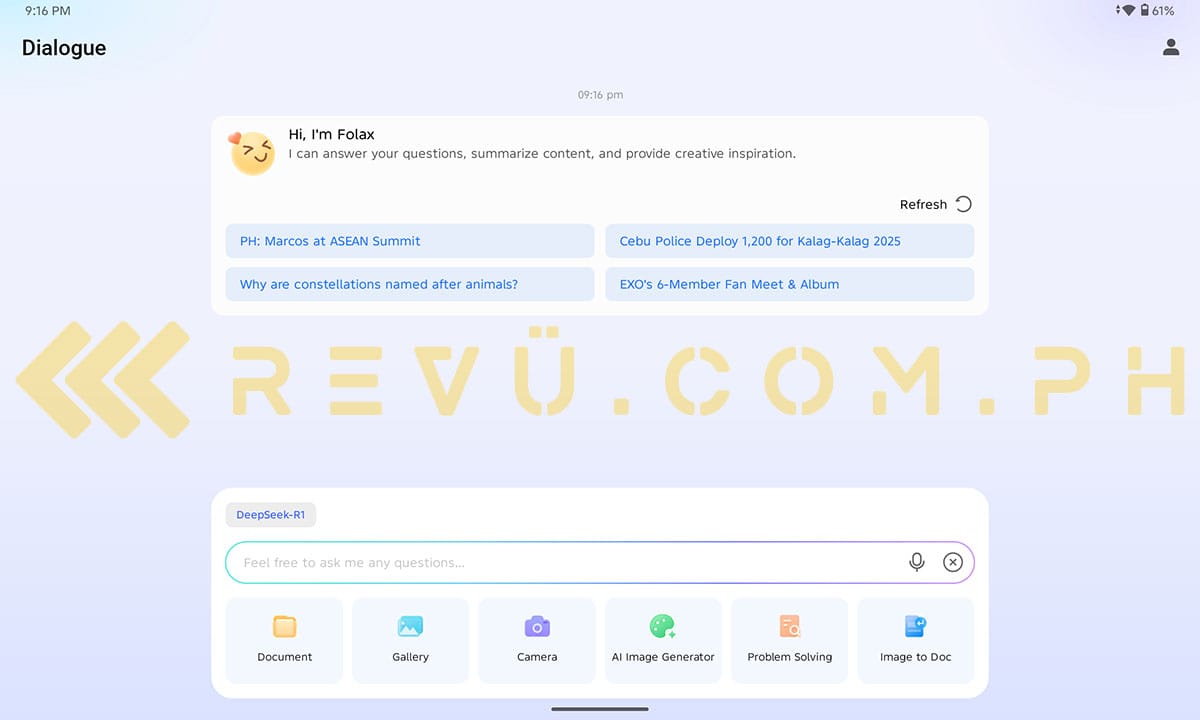
Task: Select the Cebu Police Kalag-Kalag 2025 suggestion
Action: point(789,241)
